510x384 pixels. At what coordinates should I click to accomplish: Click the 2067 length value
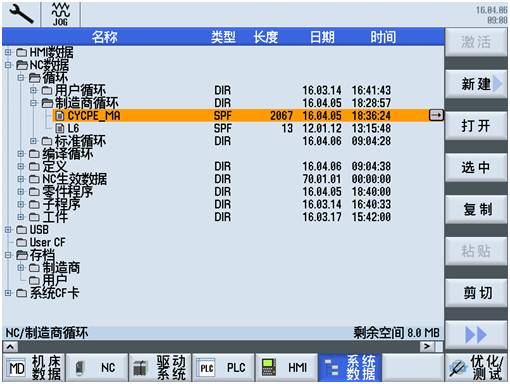tap(281, 116)
